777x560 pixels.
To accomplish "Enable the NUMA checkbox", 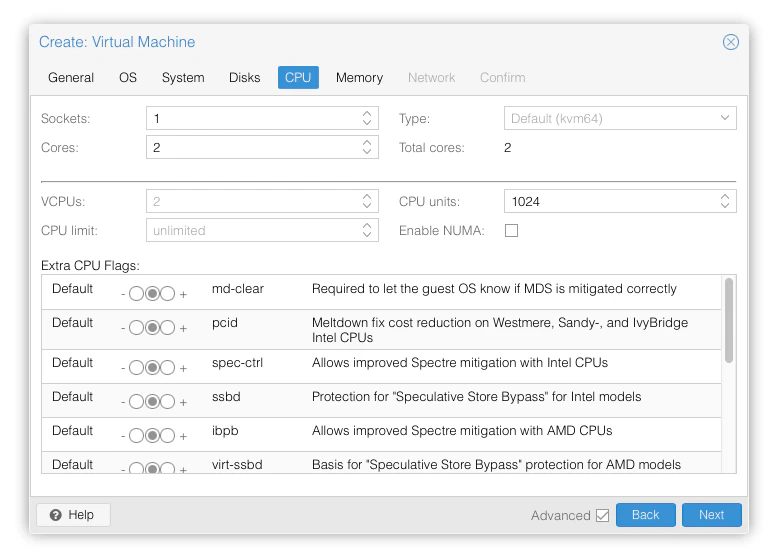I will pos(512,231).
